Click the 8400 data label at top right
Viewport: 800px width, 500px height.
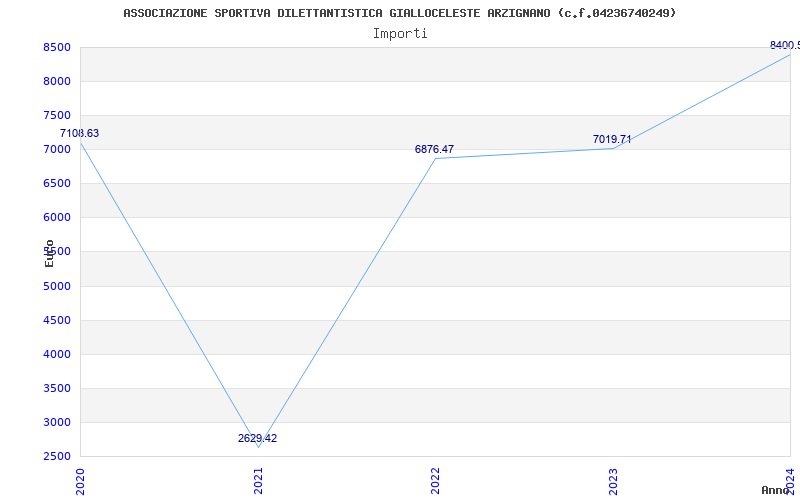tap(785, 45)
